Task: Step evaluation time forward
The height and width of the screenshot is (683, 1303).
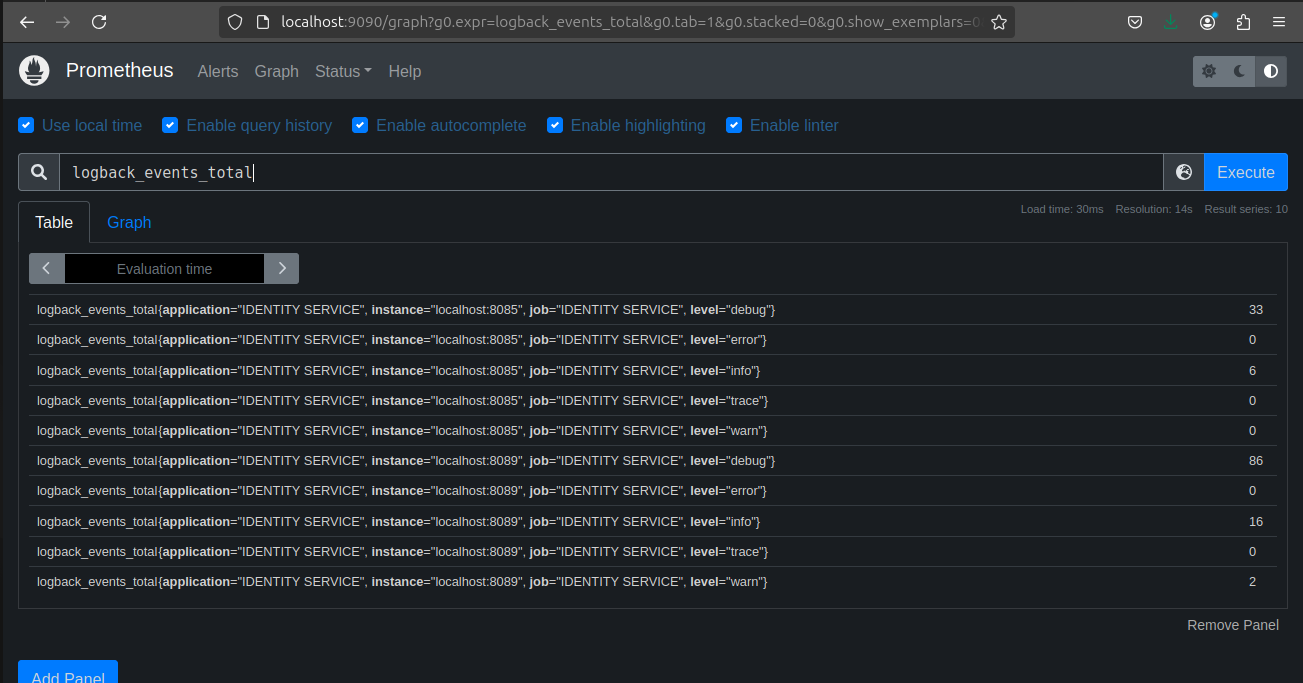Action: [x=282, y=268]
